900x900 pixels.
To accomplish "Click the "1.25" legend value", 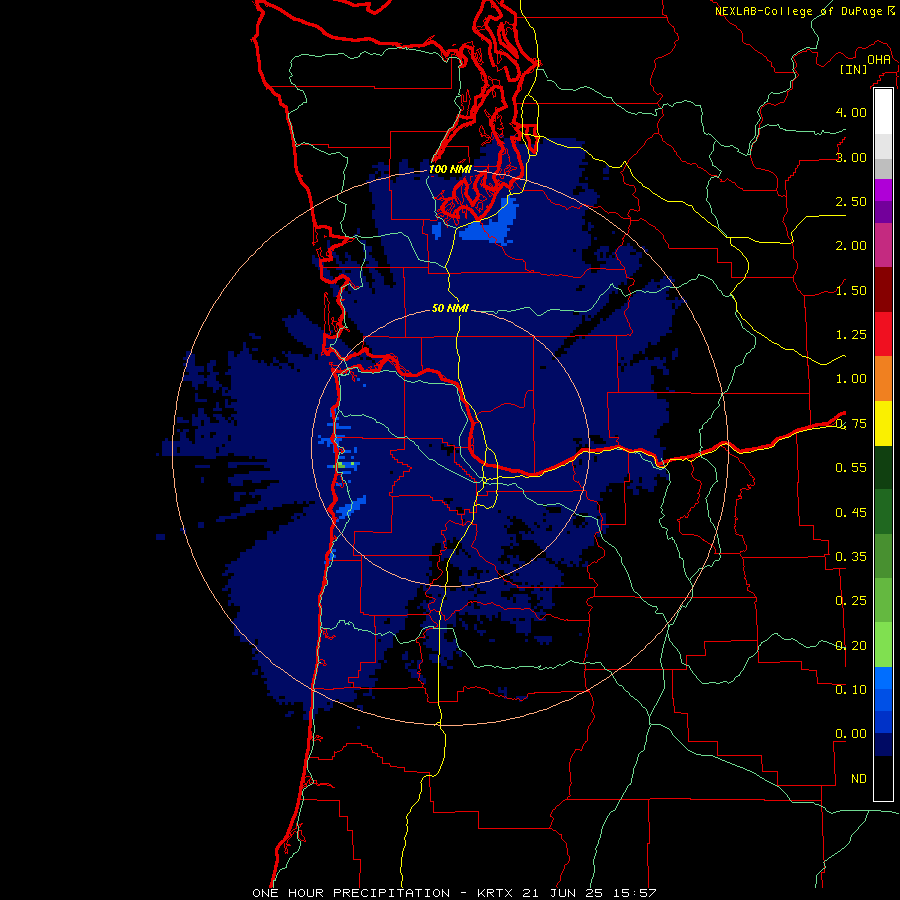I will pos(851,335).
